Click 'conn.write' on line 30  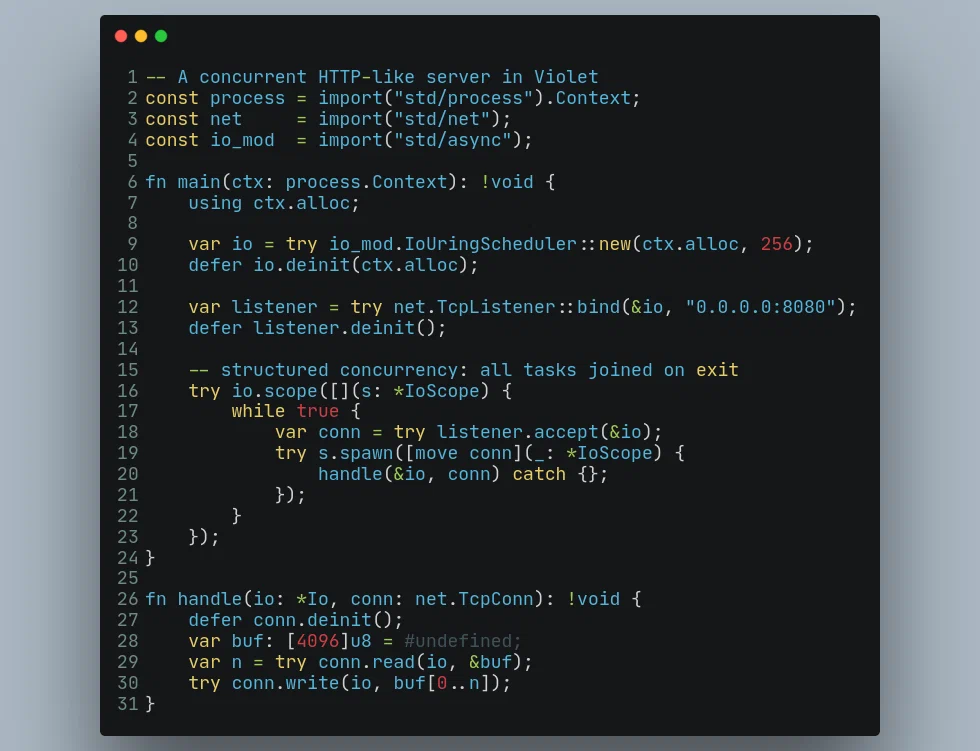pos(286,684)
